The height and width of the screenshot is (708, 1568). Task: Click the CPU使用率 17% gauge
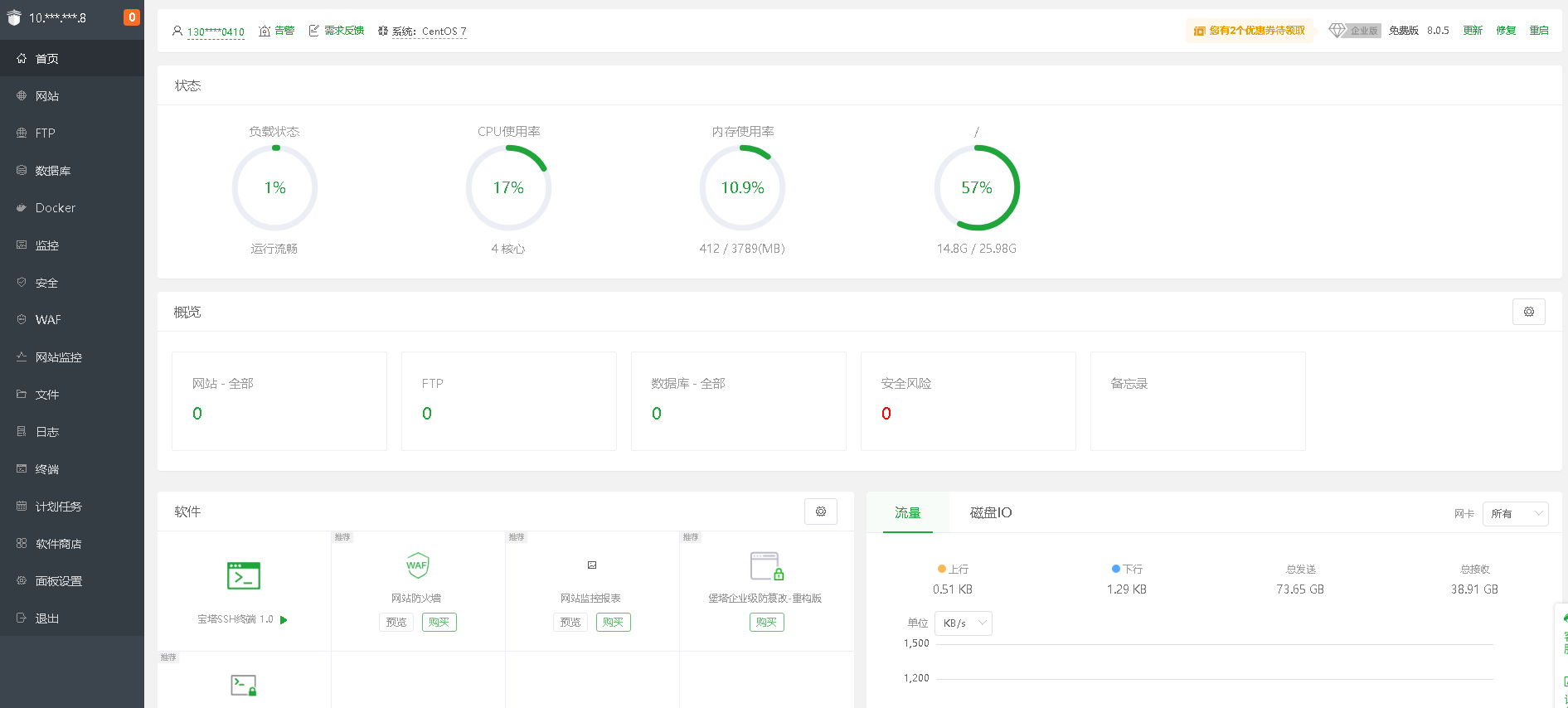click(508, 188)
